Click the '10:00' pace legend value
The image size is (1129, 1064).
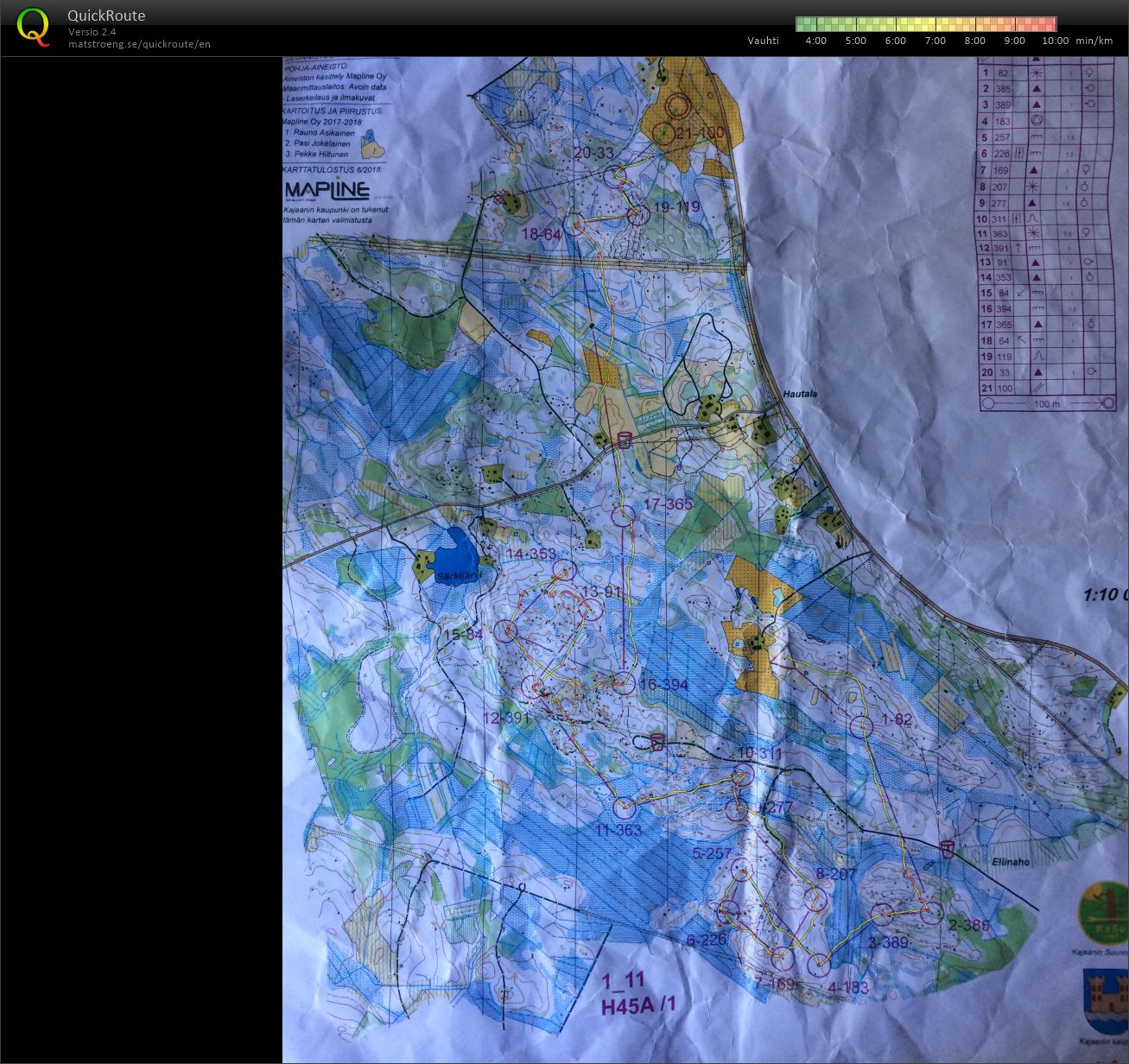tap(1055, 41)
